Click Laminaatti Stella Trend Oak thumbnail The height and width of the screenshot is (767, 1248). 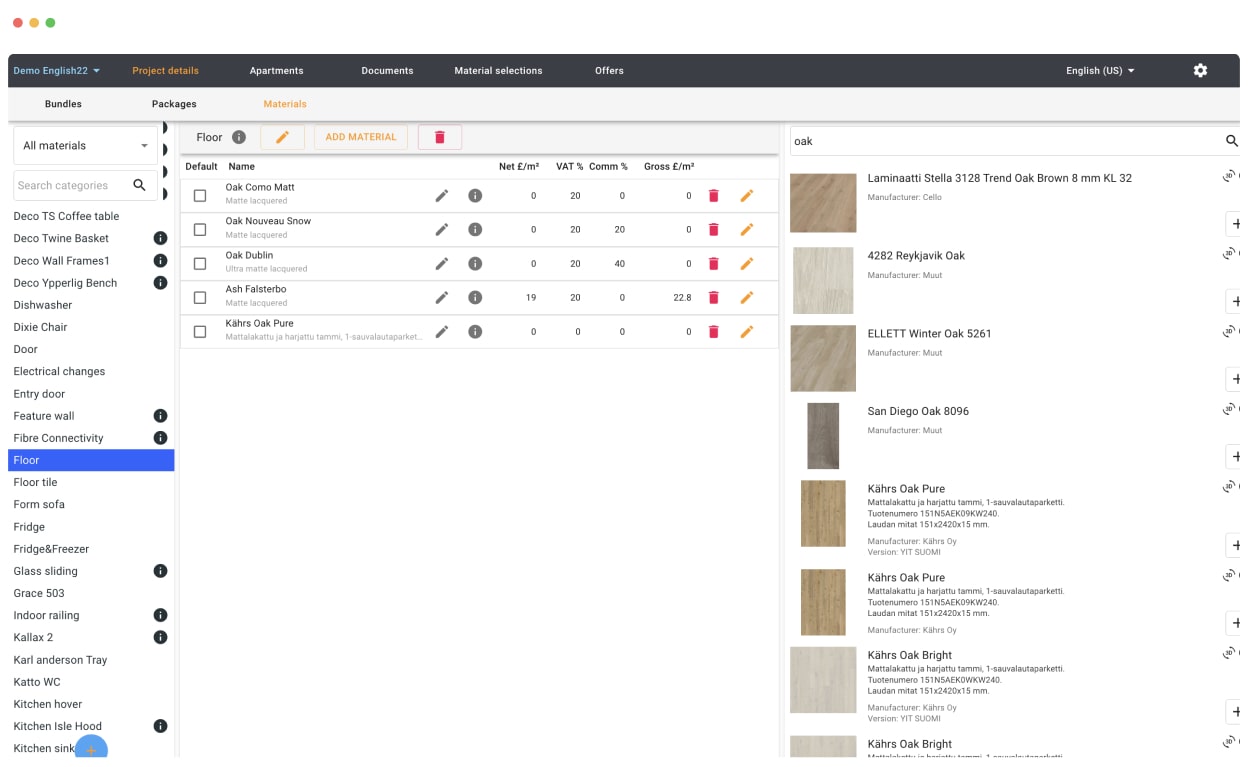pyautogui.click(x=823, y=203)
